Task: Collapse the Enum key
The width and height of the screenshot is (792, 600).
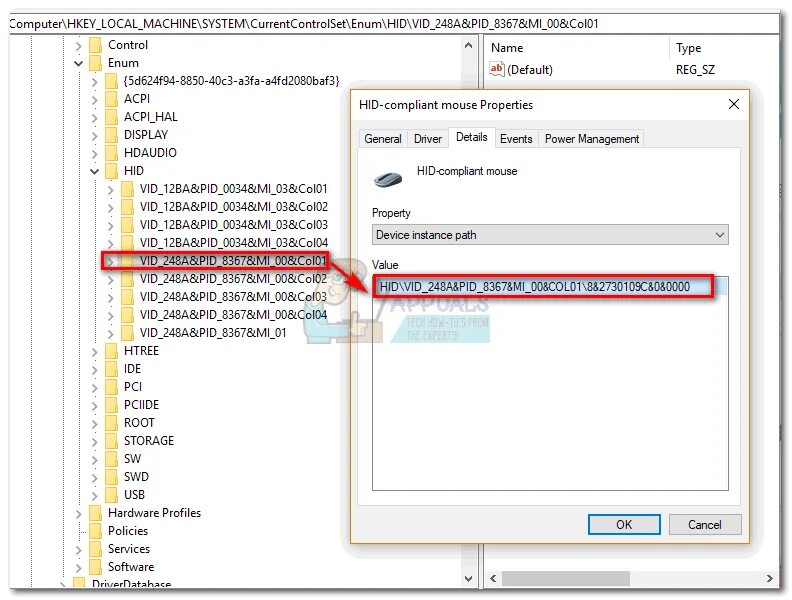Action: 79,64
